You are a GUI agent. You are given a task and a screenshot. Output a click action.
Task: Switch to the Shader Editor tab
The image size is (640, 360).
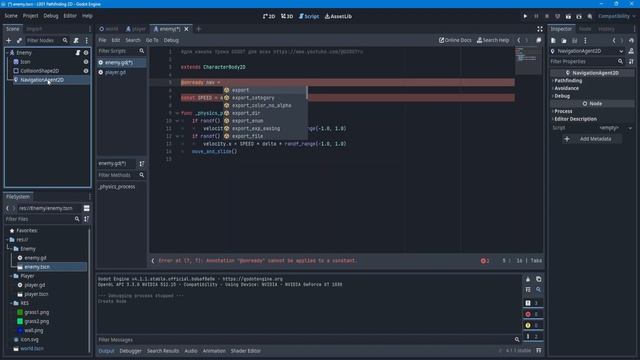245,351
